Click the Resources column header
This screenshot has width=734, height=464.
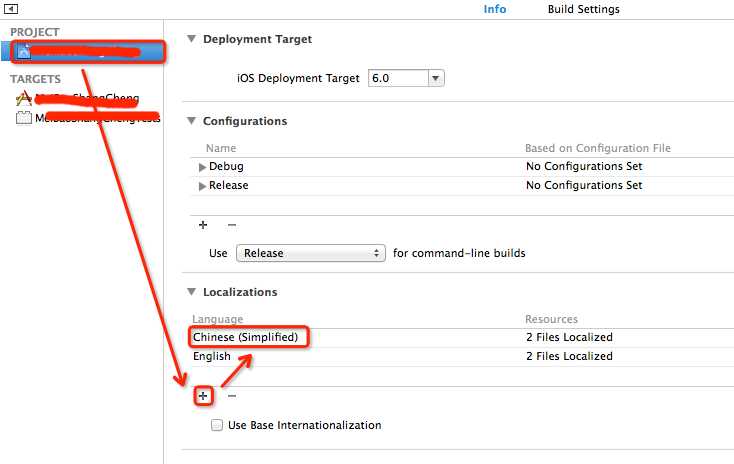pos(551,319)
